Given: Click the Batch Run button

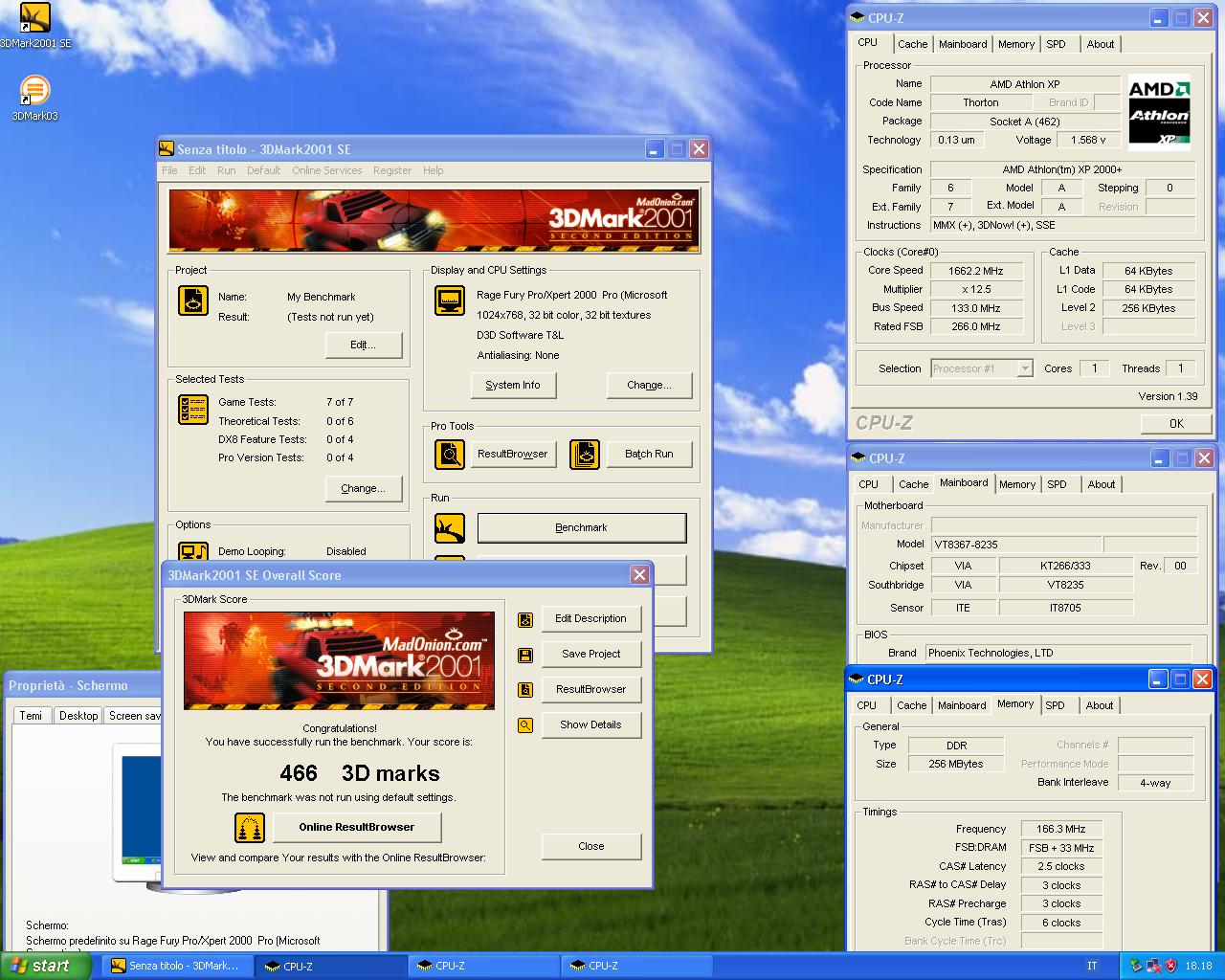Looking at the screenshot, I should point(649,454).
